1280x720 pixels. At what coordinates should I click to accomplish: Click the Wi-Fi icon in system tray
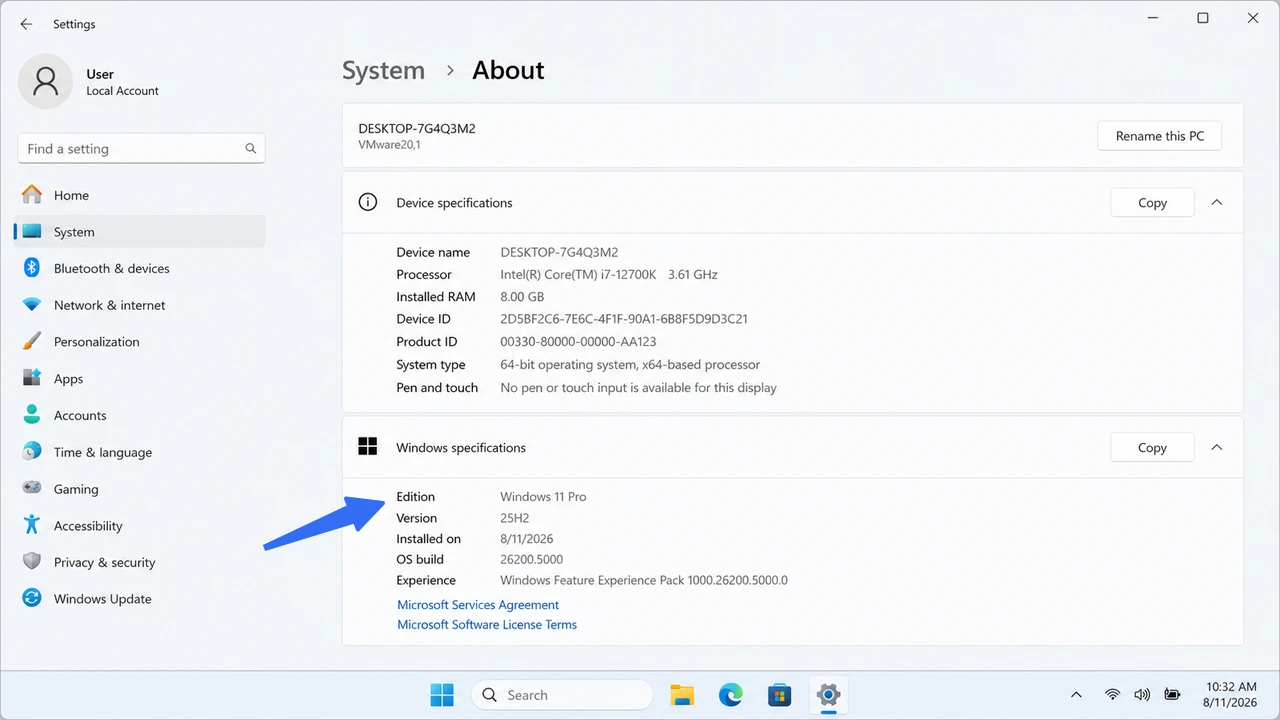tap(1112, 695)
